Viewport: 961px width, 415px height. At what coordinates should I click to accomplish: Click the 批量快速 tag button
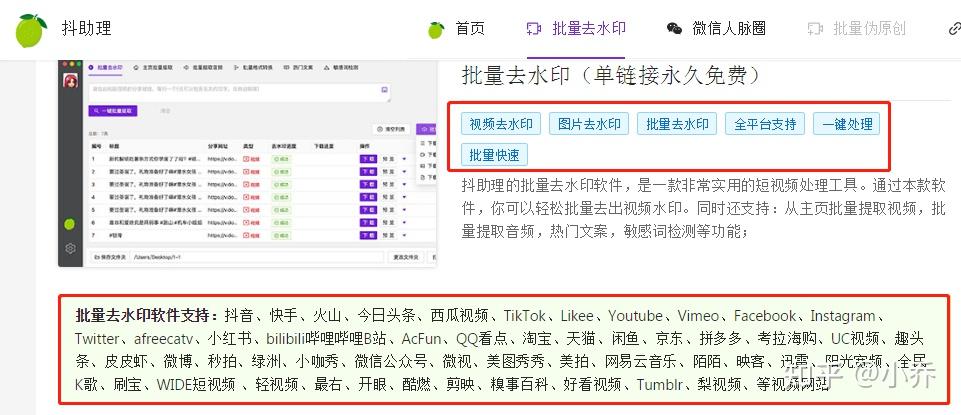point(495,155)
